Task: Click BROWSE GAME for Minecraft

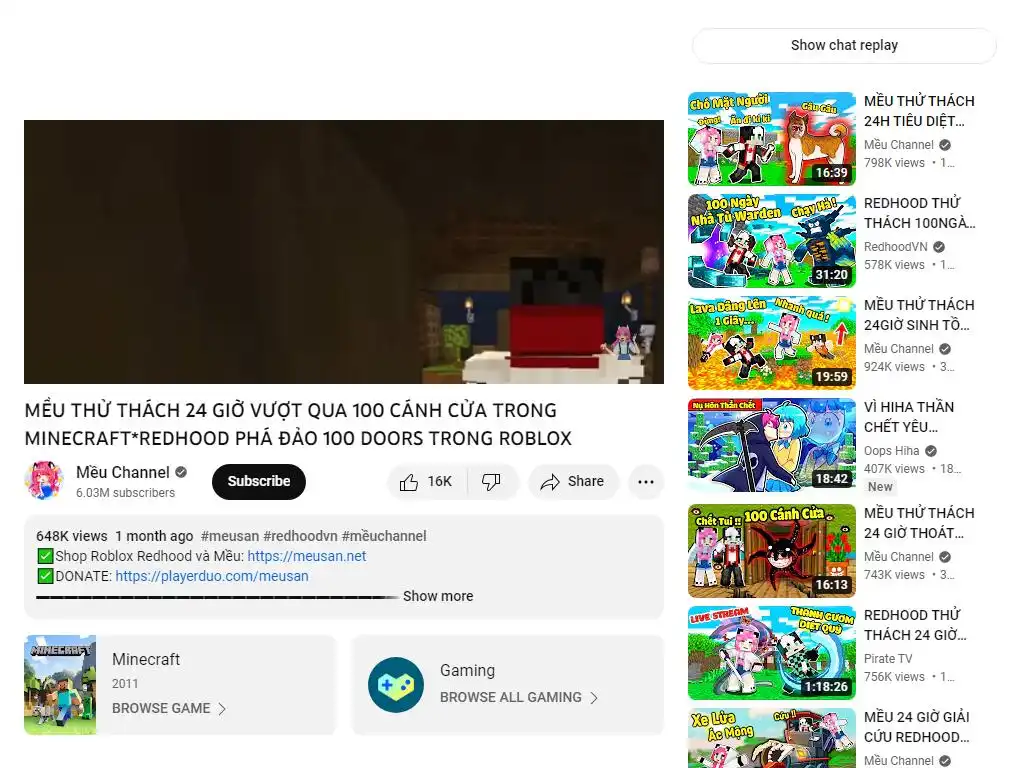Action: pos(161,709)
